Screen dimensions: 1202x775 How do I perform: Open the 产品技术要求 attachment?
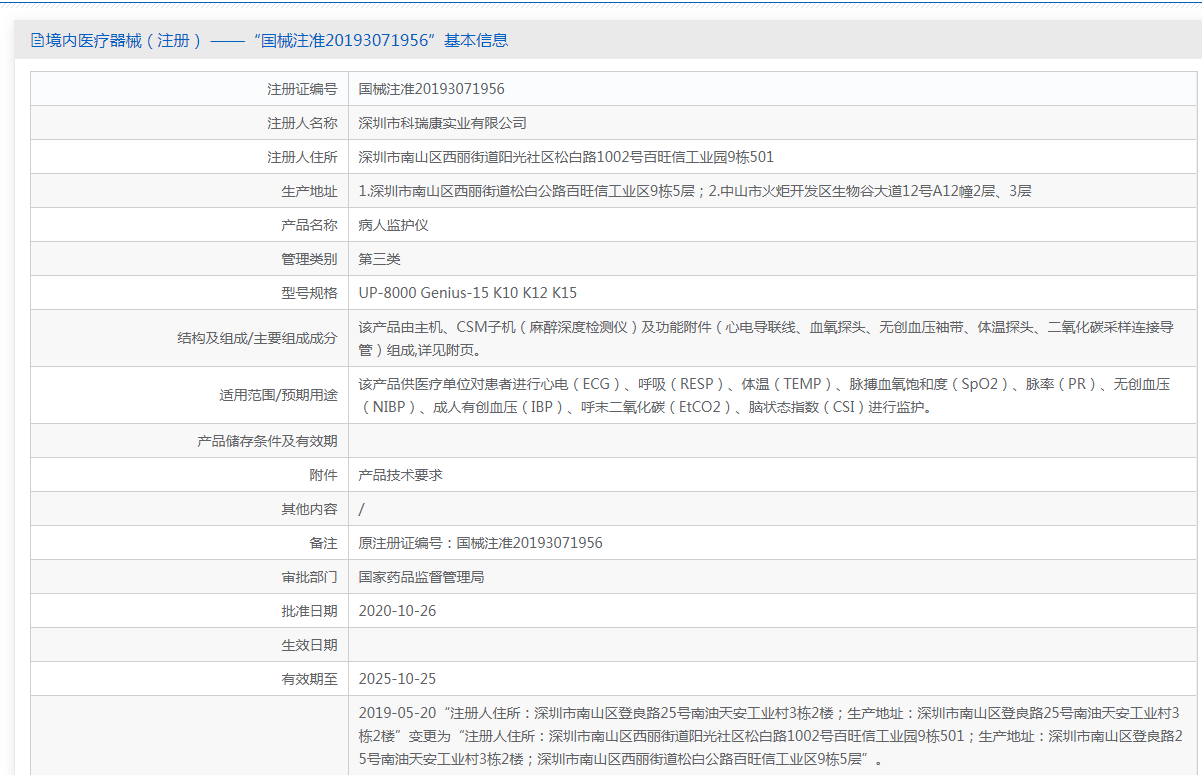pyautogui.click(x=400, y=476)
